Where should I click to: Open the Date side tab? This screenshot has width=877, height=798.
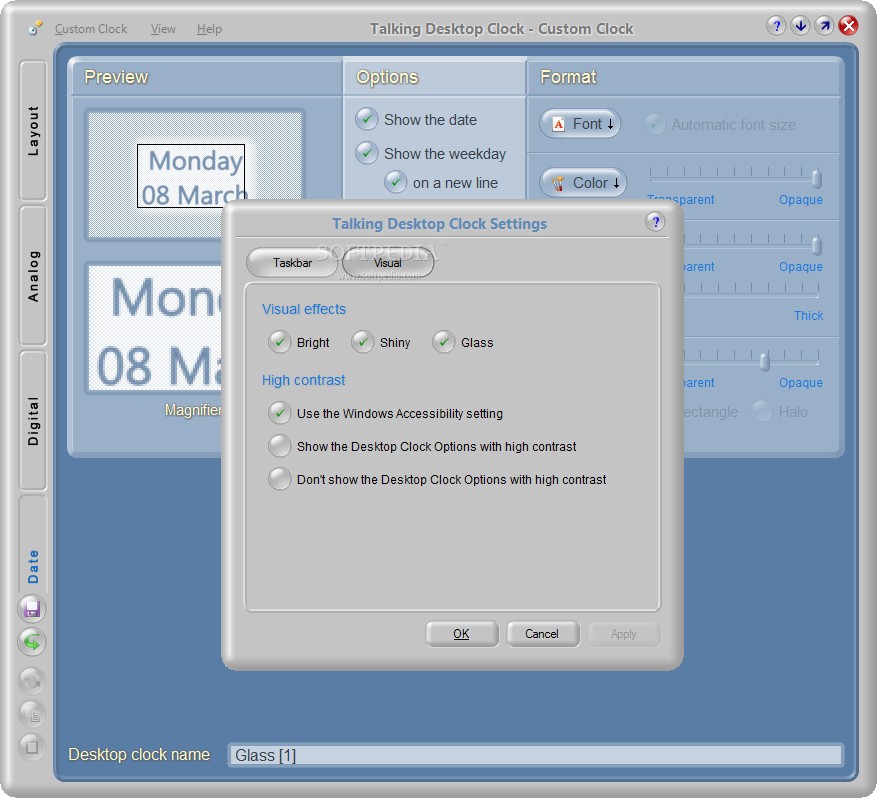tap(33, 545)
